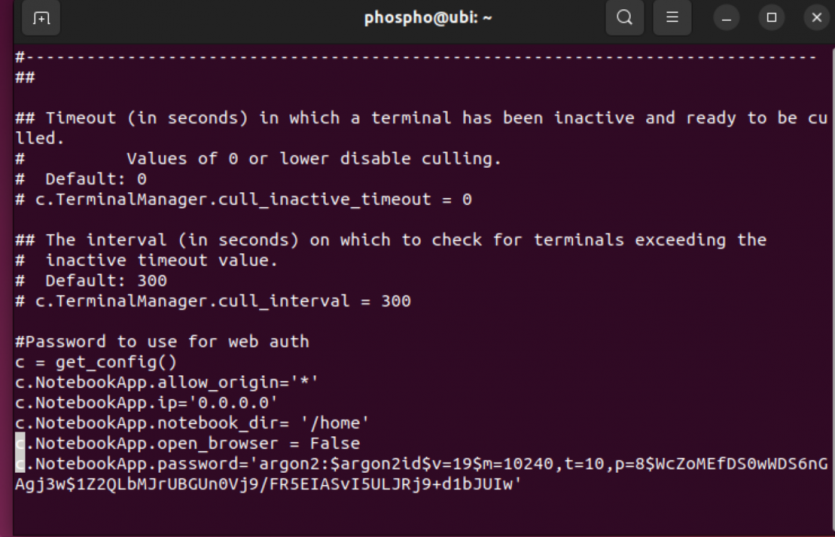This screenshot has height=537, width=835.
Task: Open the terminal search tool
Action: coord(624,18)
